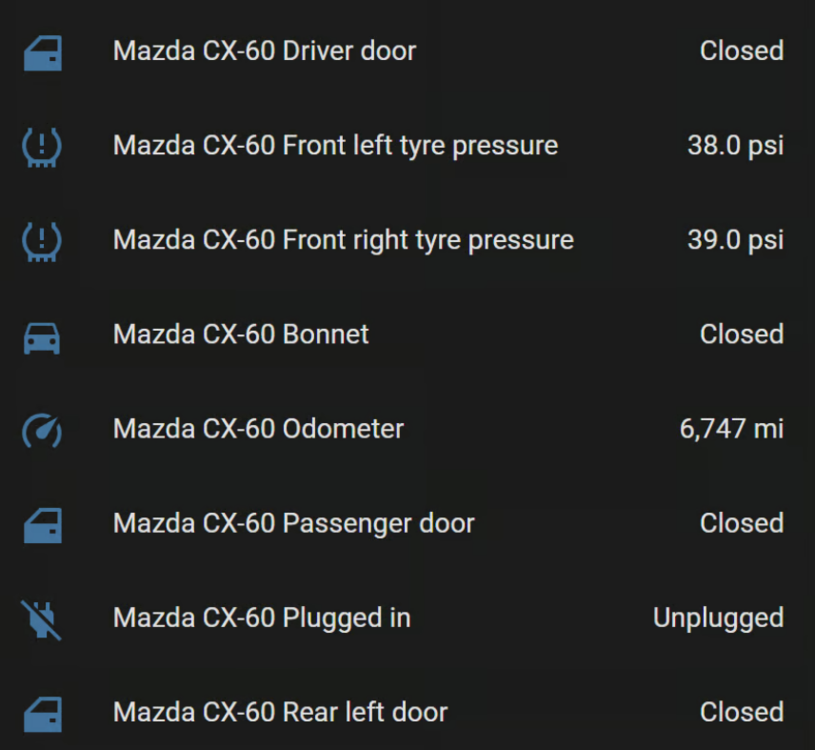Click the unplugged power plug icon
The width and height of the screenshot is (815, 750).
[x=42, y=619]
